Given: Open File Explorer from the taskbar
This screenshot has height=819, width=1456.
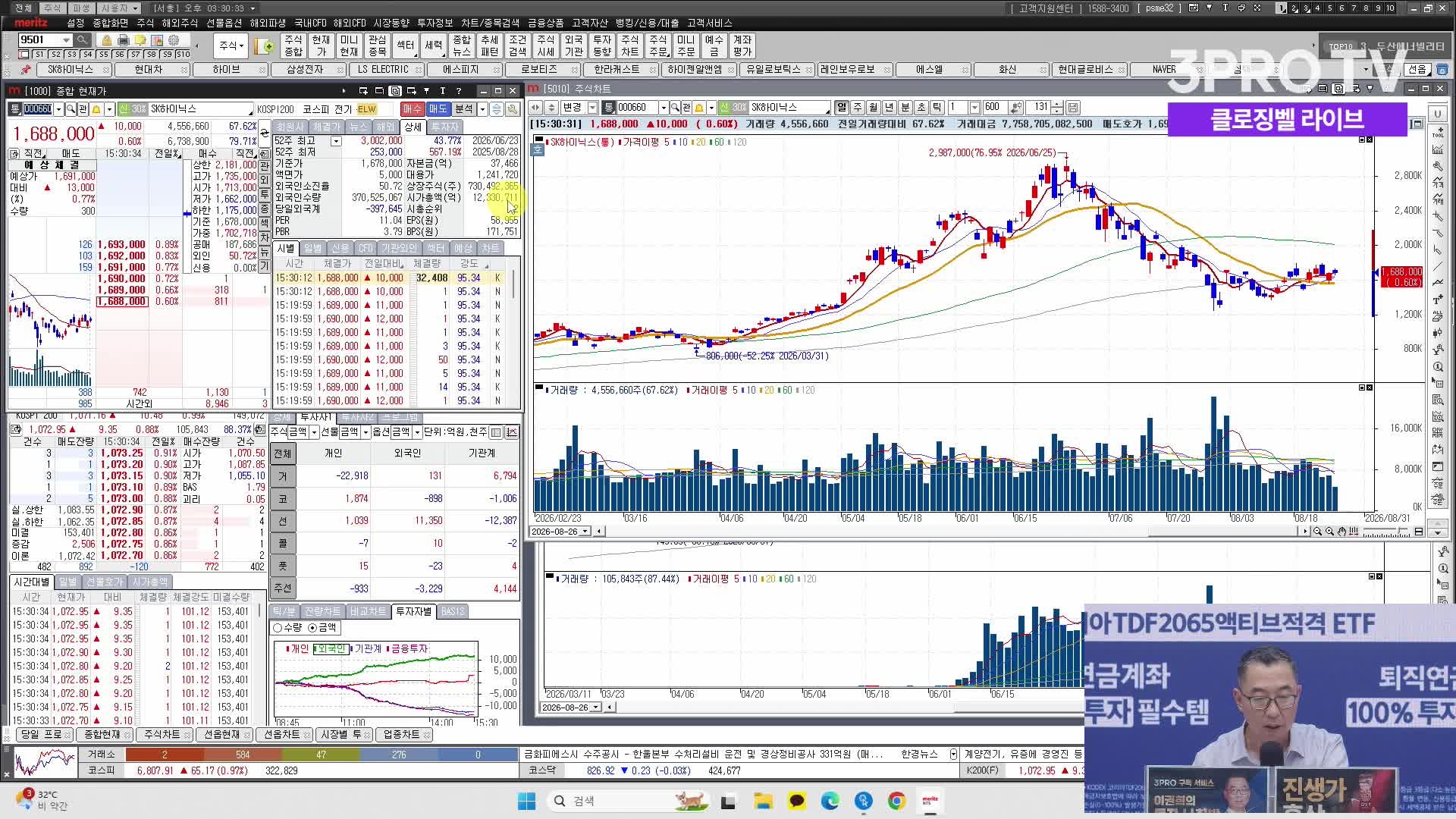Looking at the screenshot, I should point(763,801).
